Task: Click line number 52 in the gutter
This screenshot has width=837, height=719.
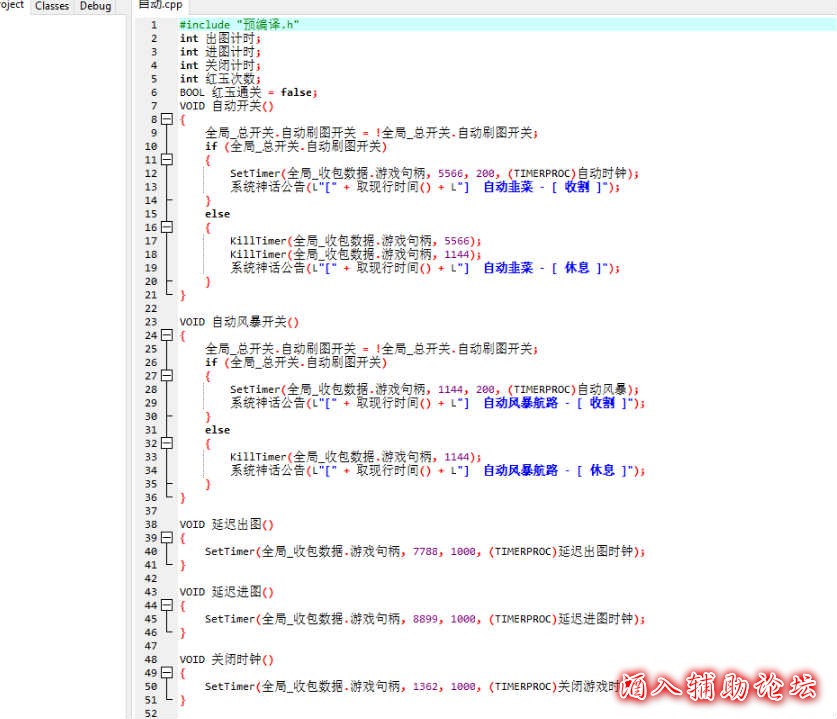Action: [151, 713]
